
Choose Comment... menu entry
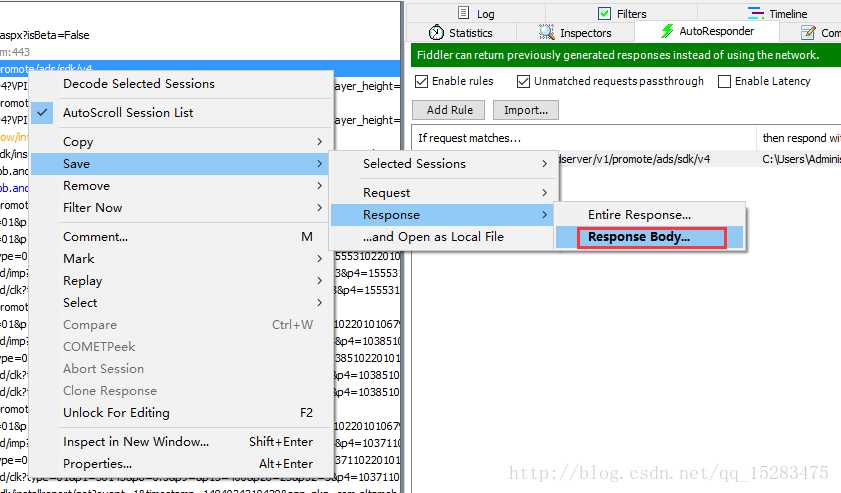(x=181, y=237)
